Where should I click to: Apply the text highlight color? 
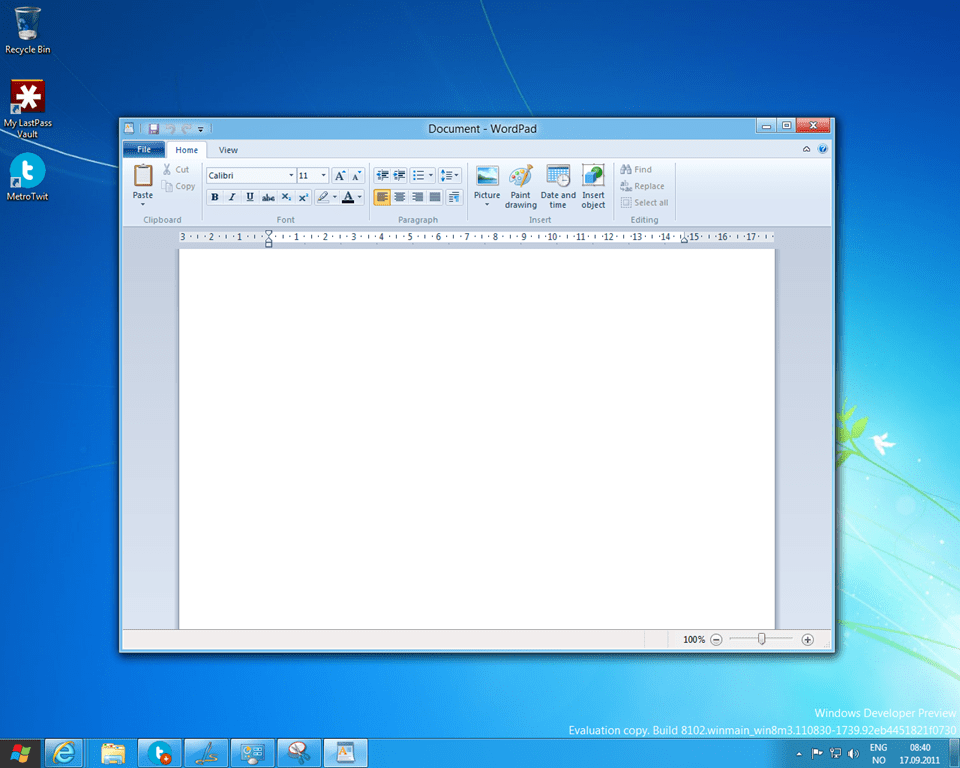pyautogui.click(x=323, y=197)
